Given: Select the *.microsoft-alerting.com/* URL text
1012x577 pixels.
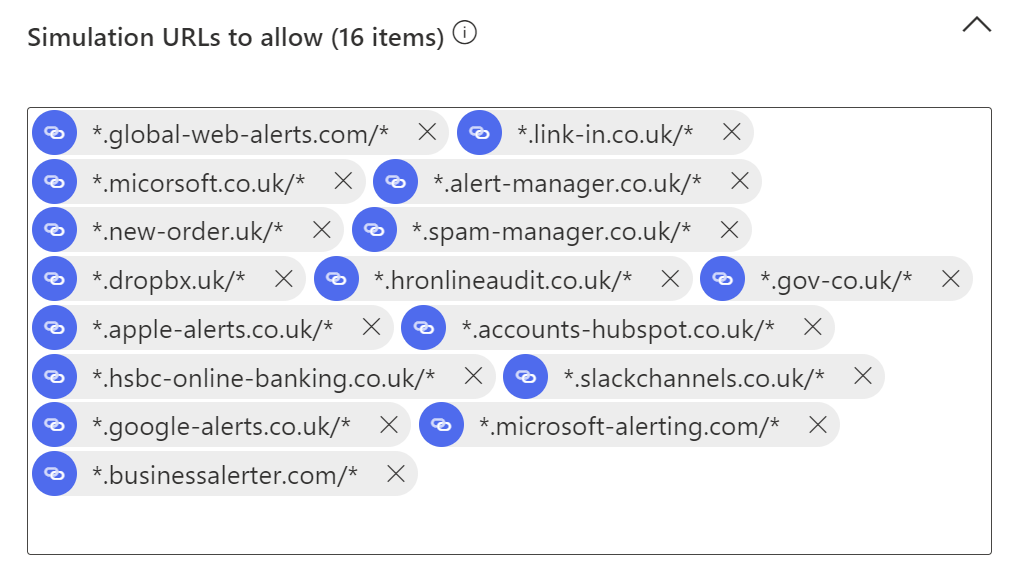Looking at the screenshot, I should [x=629, y=426].
